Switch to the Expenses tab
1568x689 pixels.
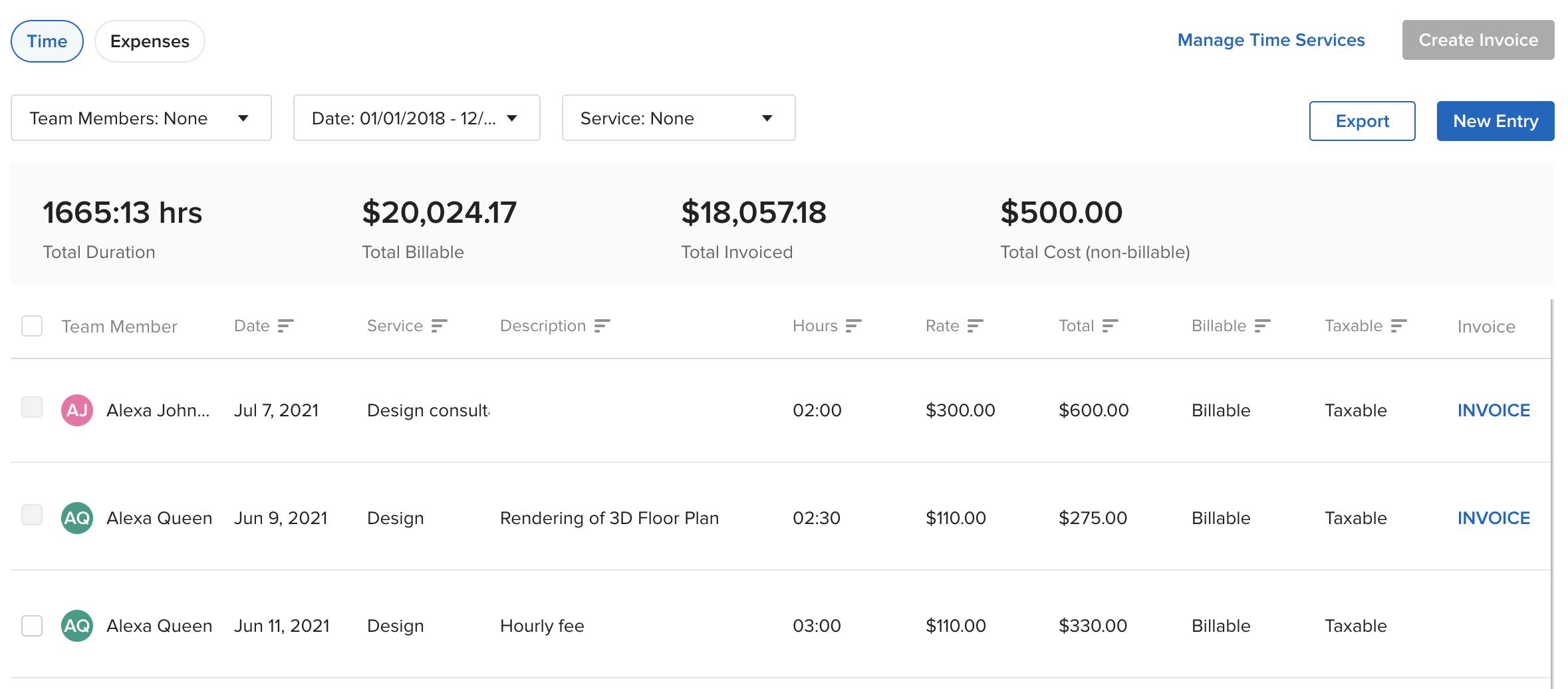coord(149,41)
